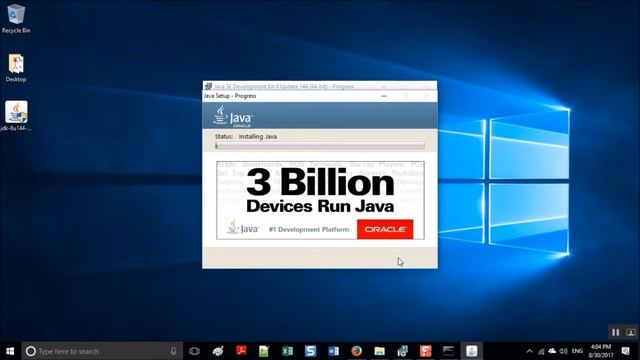Open Task View in the taskbar

pos(195,351)
